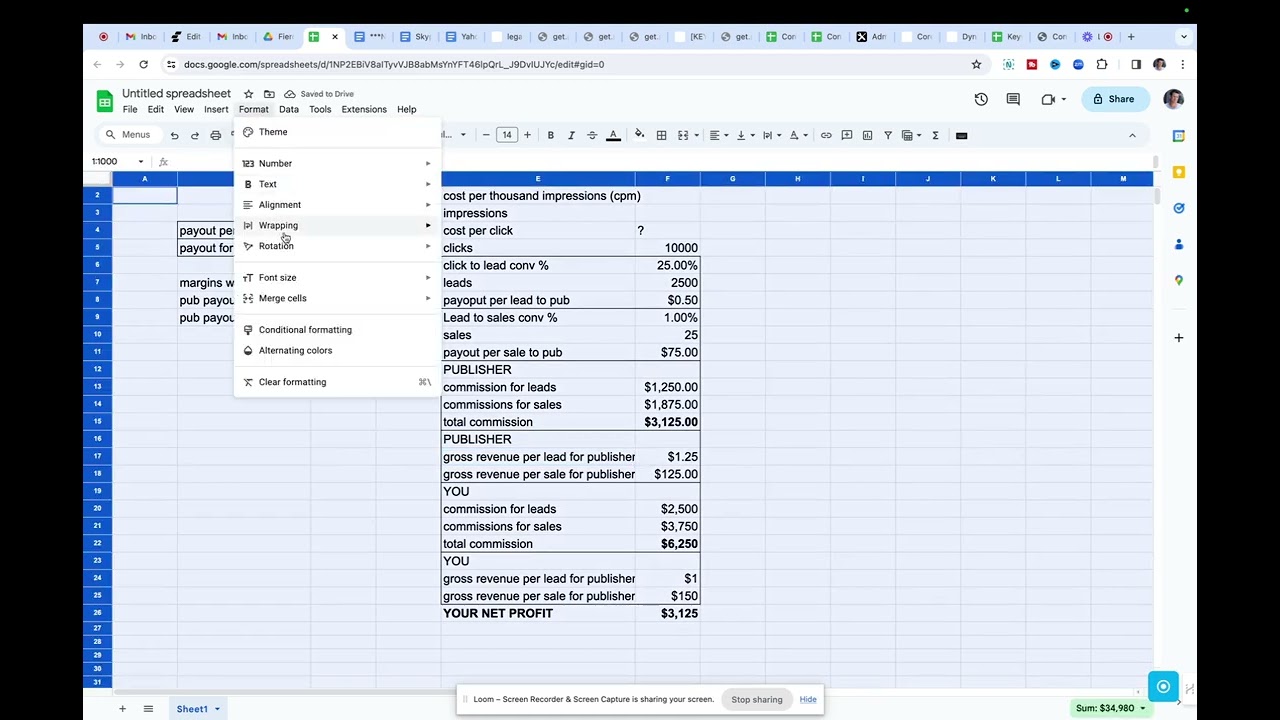Open filter views dropdown
The height and width of the screenshot is (720, 1280).
tap(911, 135)
